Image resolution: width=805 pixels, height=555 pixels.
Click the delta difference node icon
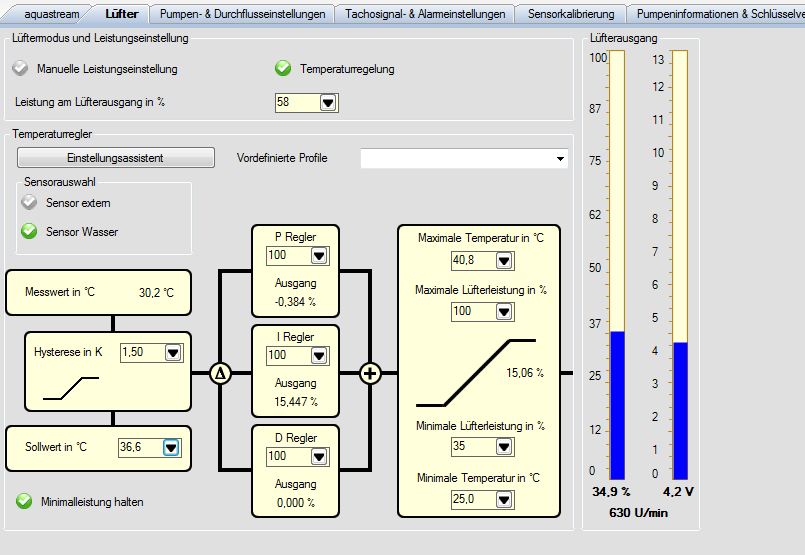point(220,374)
